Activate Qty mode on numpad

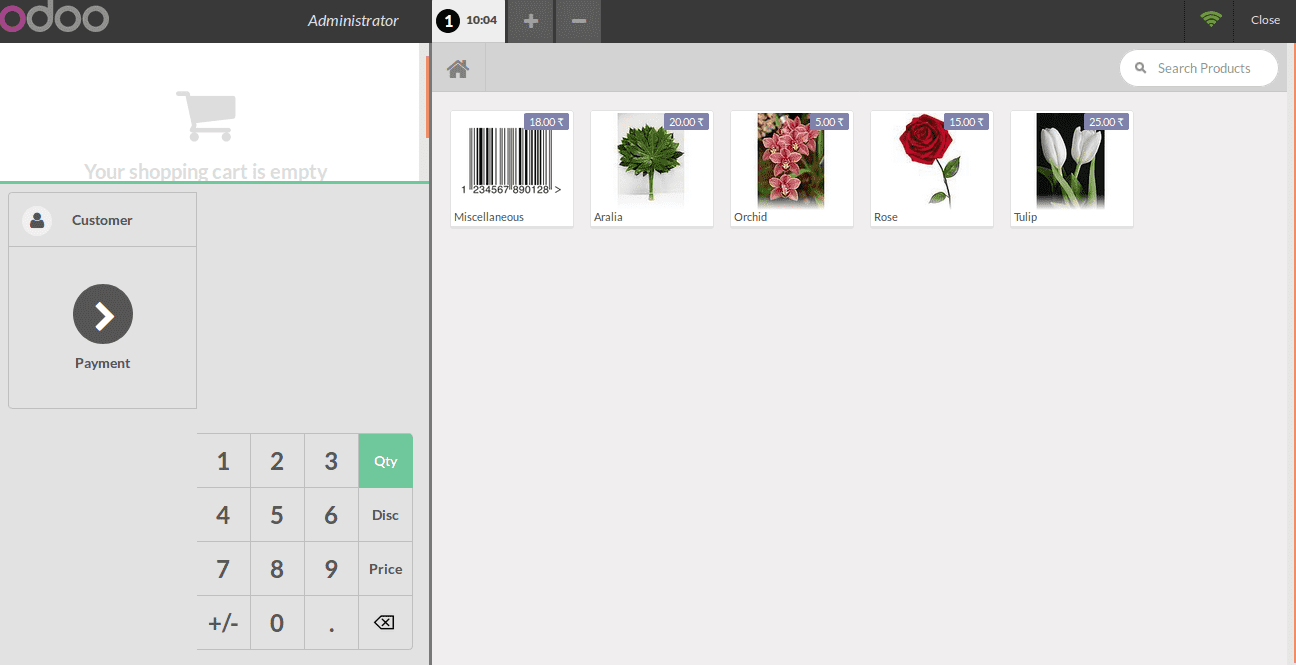click(385, 461)
